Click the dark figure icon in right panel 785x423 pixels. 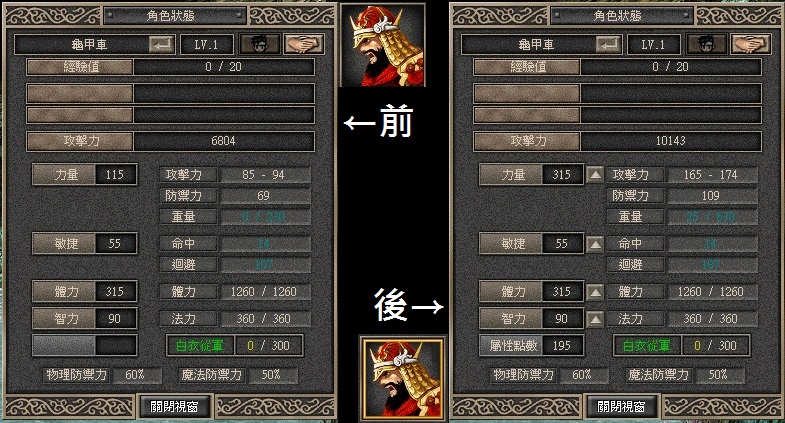coord(706,45)
